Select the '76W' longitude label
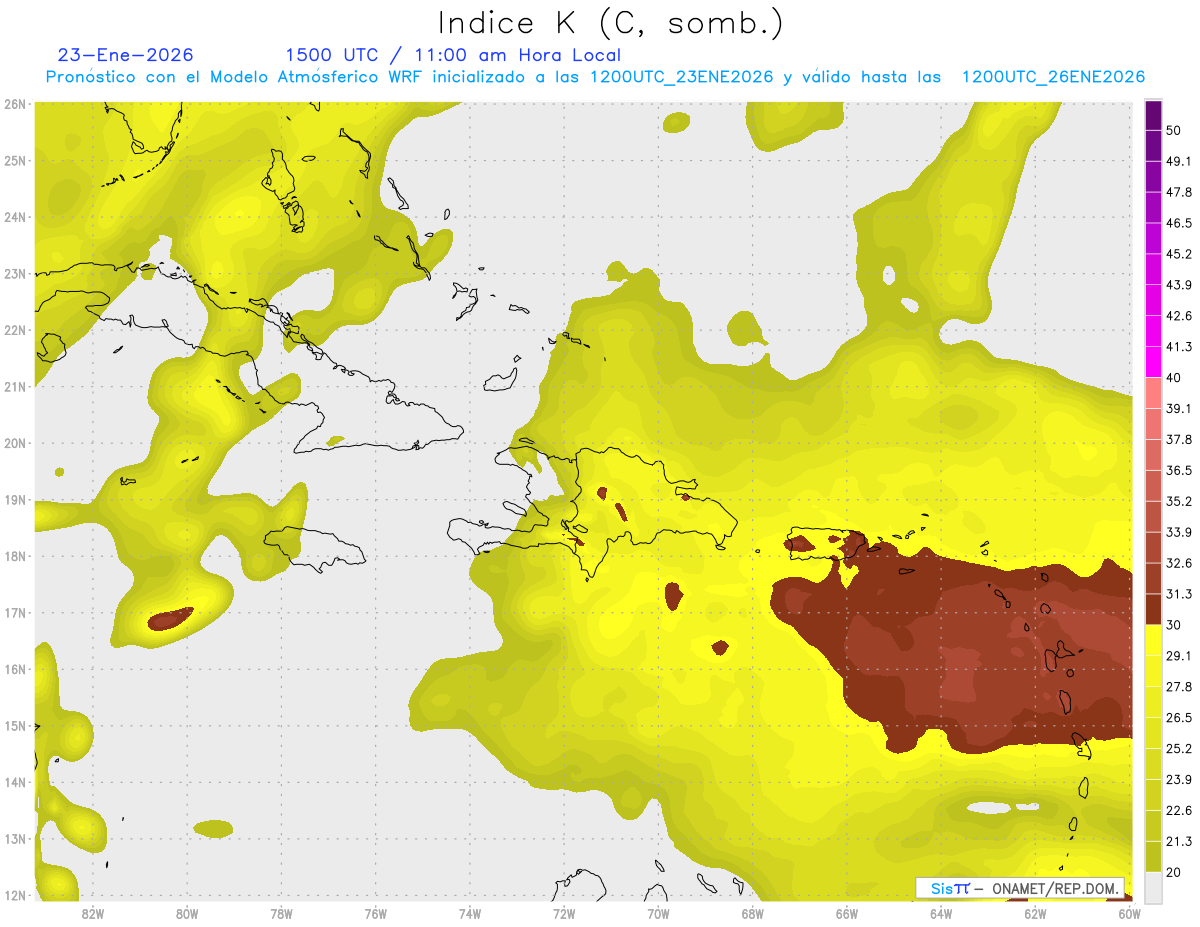This screenshot has height=927, width=1200. tap(375, 914)
